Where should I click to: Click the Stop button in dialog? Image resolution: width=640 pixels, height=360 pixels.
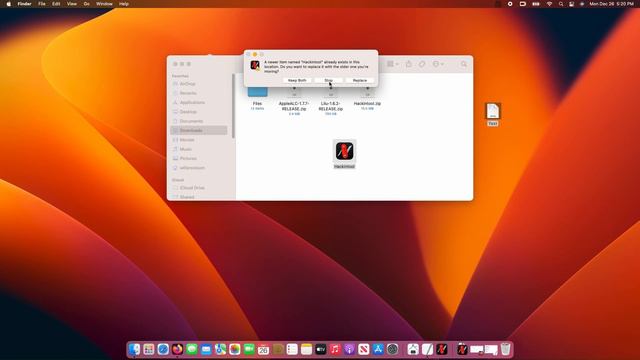coord(329,80)
